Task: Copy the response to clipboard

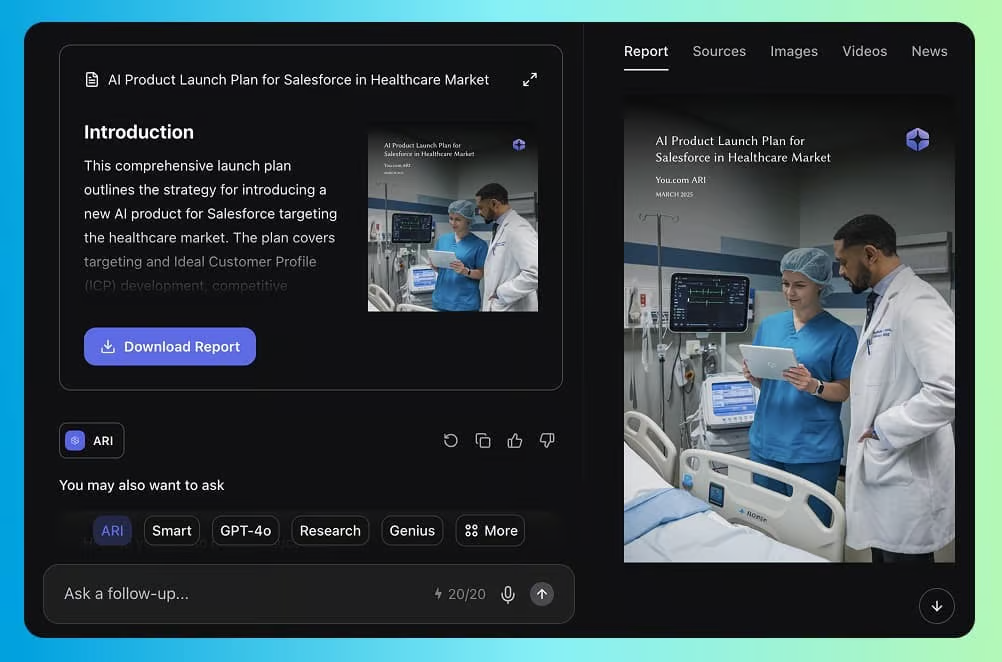Action: pyautogui.click(x=483, y=440)
